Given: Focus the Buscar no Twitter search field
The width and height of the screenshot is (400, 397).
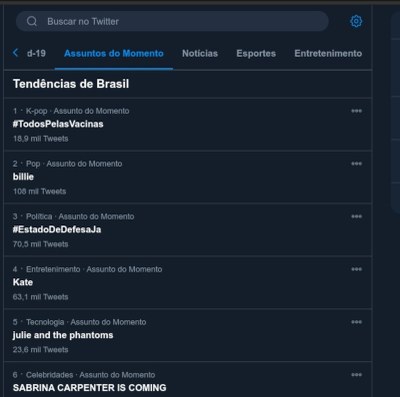Looking at the screenshot, I should (x=172, y=21).
